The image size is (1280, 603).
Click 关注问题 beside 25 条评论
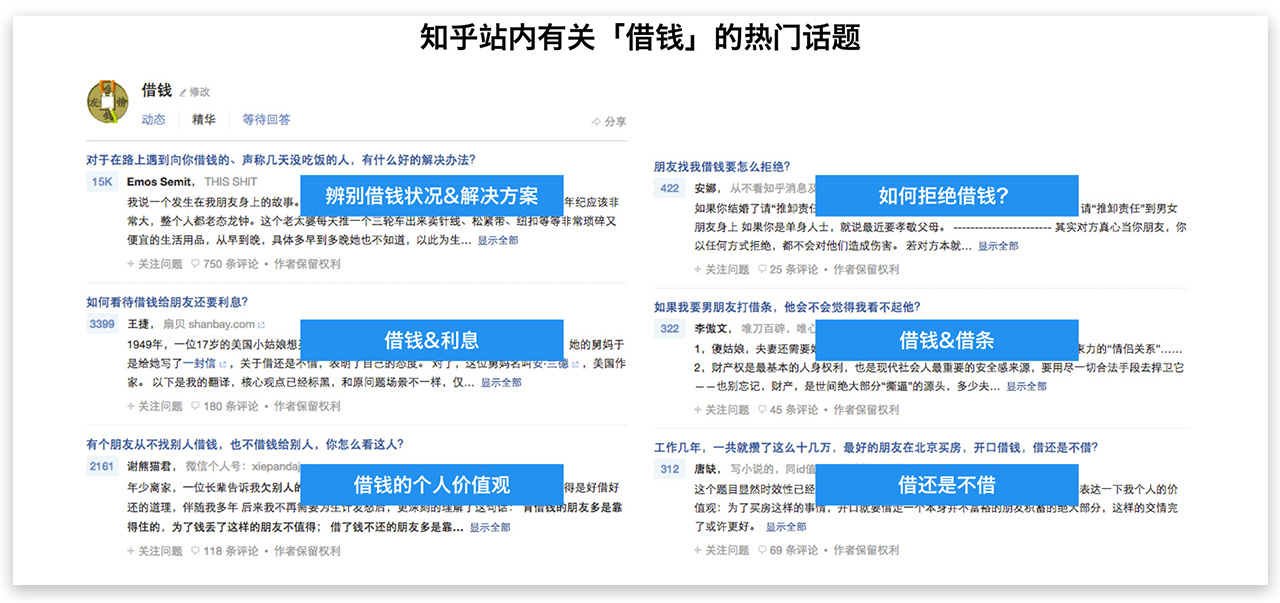pyautogui.click(x=722, y=269)
